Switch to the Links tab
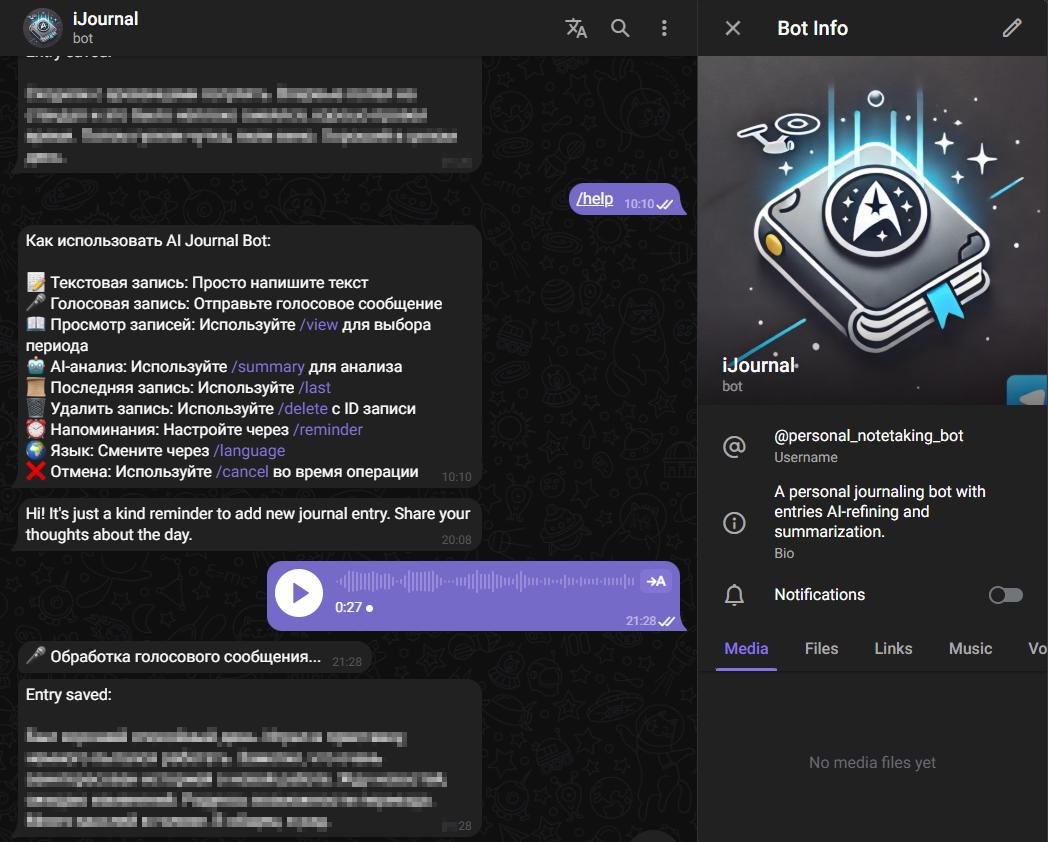The width and height of the screenshot is (1048, 842). pyautogui.click(x=893, y=648)
